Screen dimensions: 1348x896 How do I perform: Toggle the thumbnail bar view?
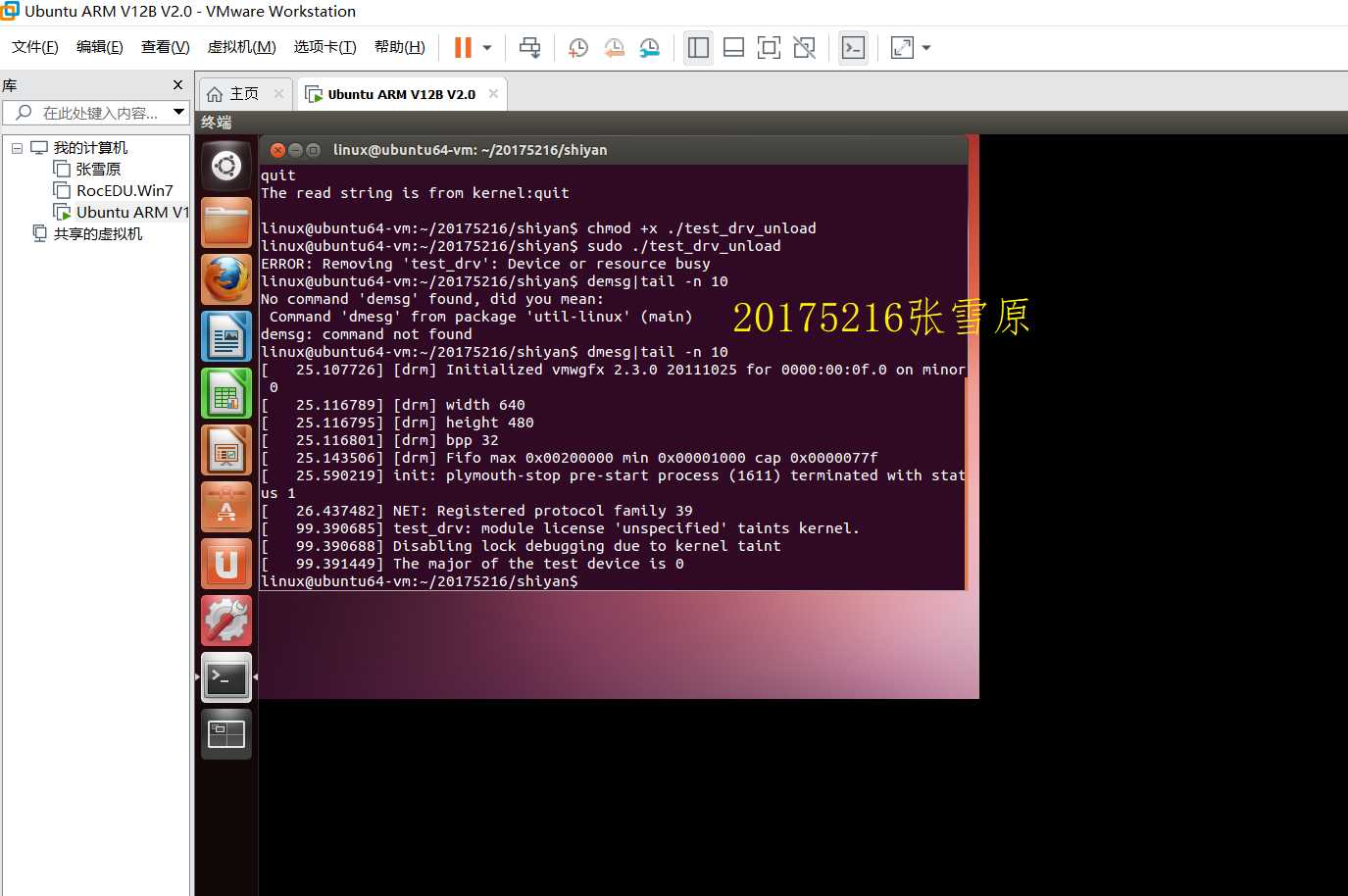pos(733,47)
